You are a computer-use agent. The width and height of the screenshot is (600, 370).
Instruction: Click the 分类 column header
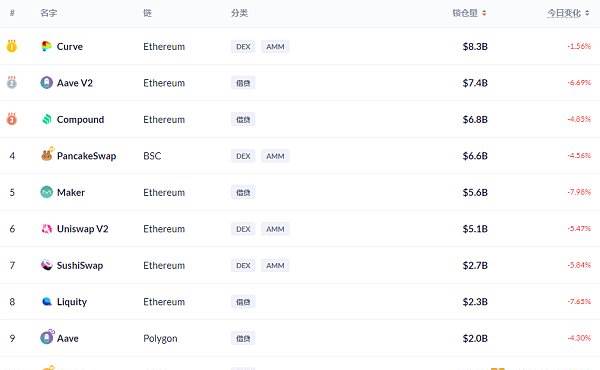240,13
